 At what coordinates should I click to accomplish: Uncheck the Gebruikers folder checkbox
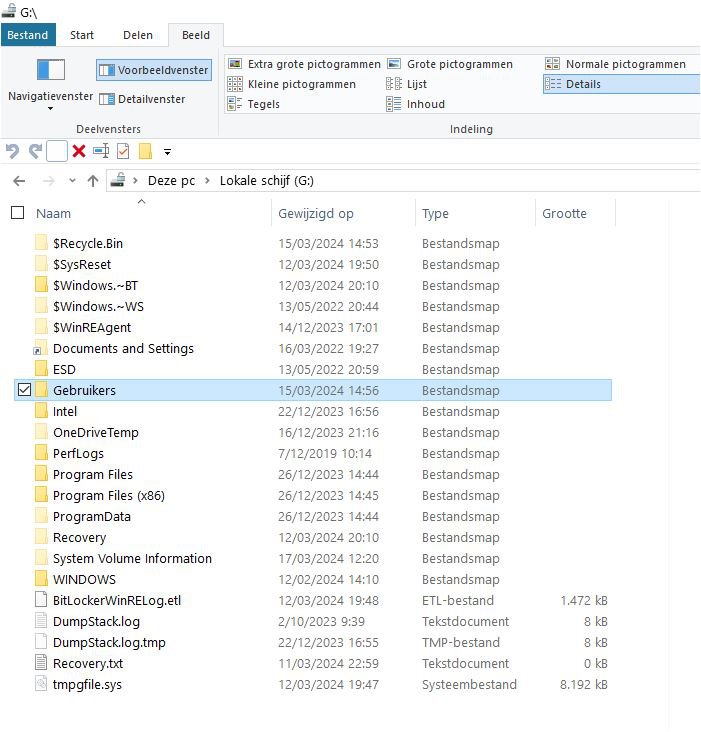coord(24,390)
